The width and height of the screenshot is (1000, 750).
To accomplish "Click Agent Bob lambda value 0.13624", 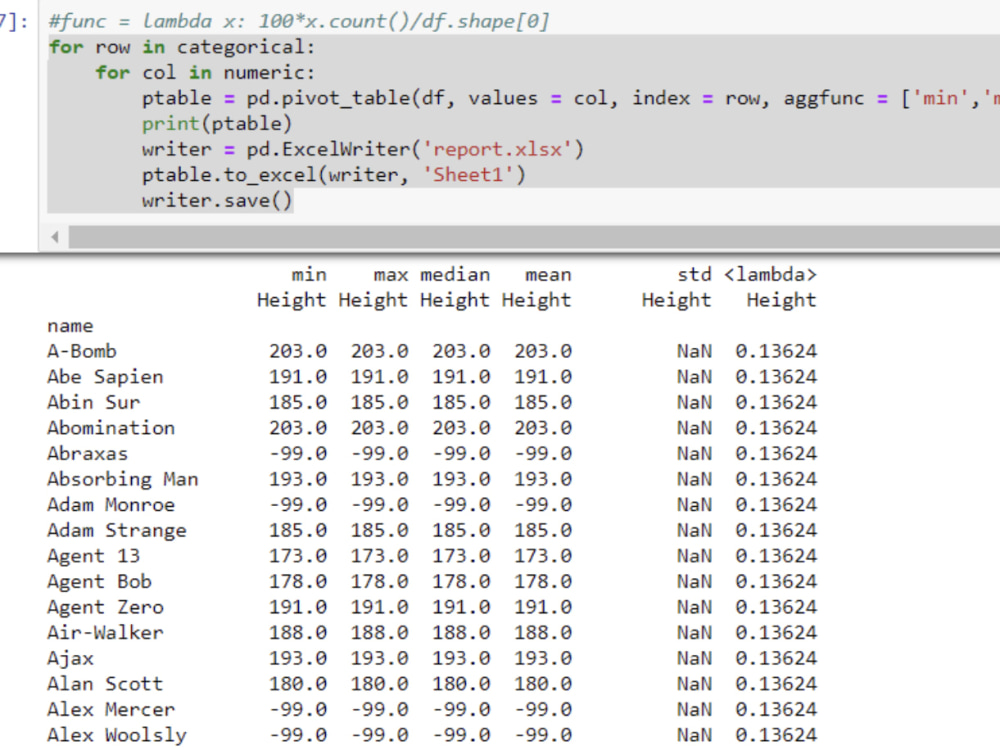I will pos(776,582).
